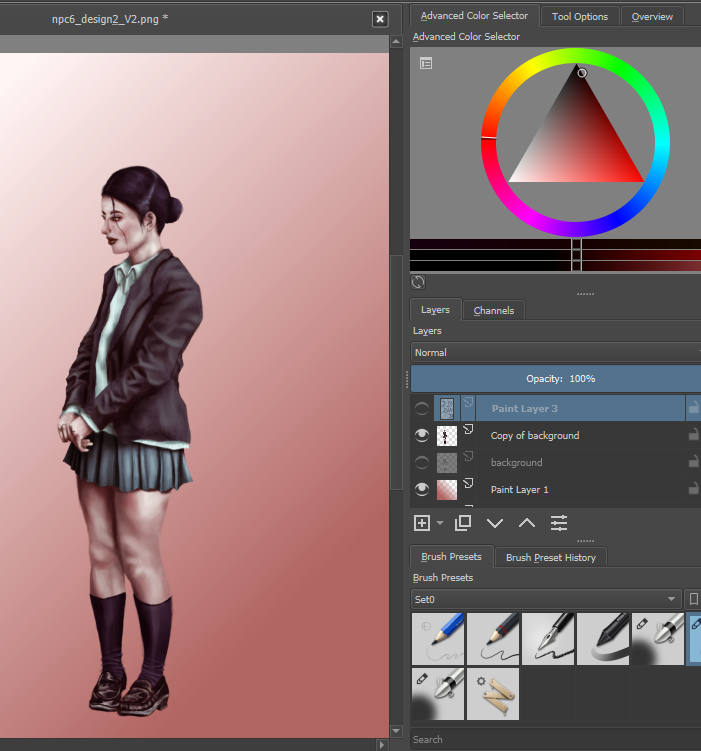Add a new paint layer
Viewport: 701px width, 751px height.
pos(422,523)
